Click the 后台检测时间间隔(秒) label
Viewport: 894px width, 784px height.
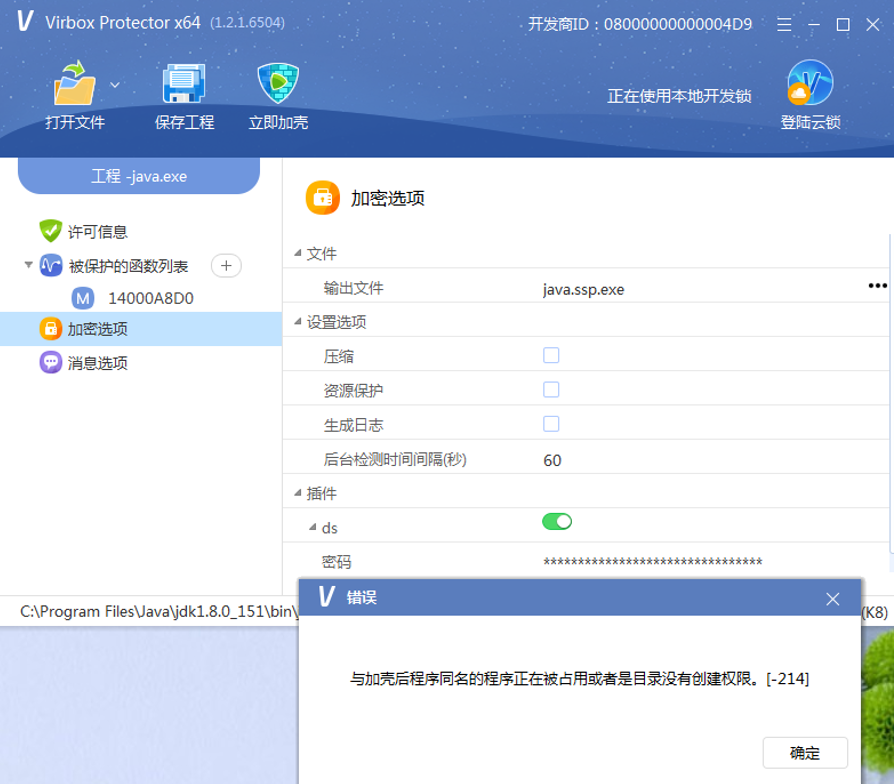point(395,460)
